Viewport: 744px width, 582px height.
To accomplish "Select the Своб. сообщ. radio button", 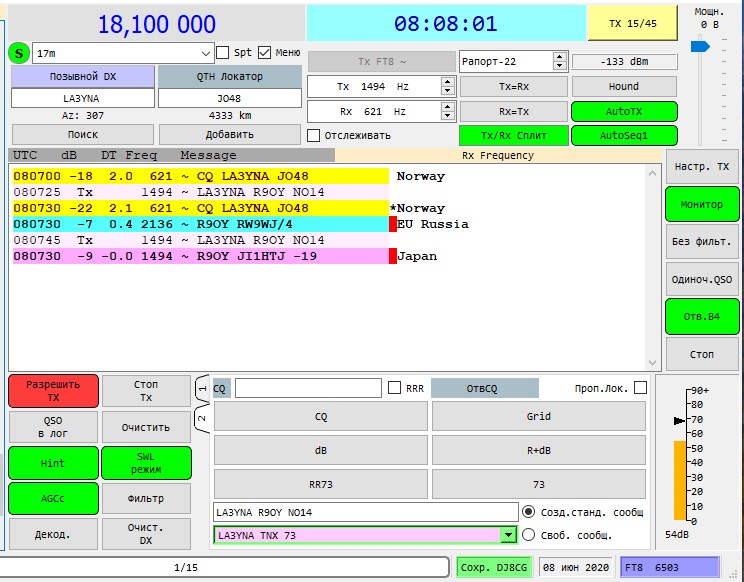I will coord(529,535).
